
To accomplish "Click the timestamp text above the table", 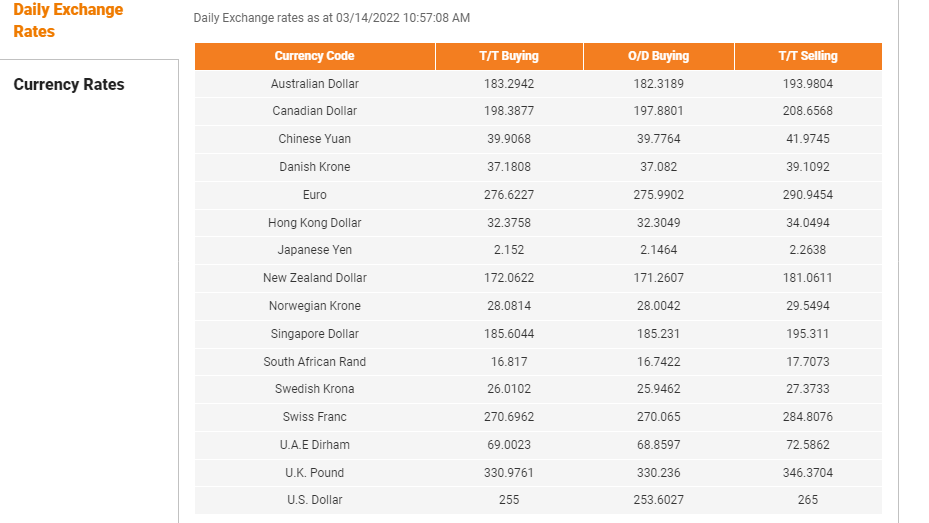I will click(332, 18).
